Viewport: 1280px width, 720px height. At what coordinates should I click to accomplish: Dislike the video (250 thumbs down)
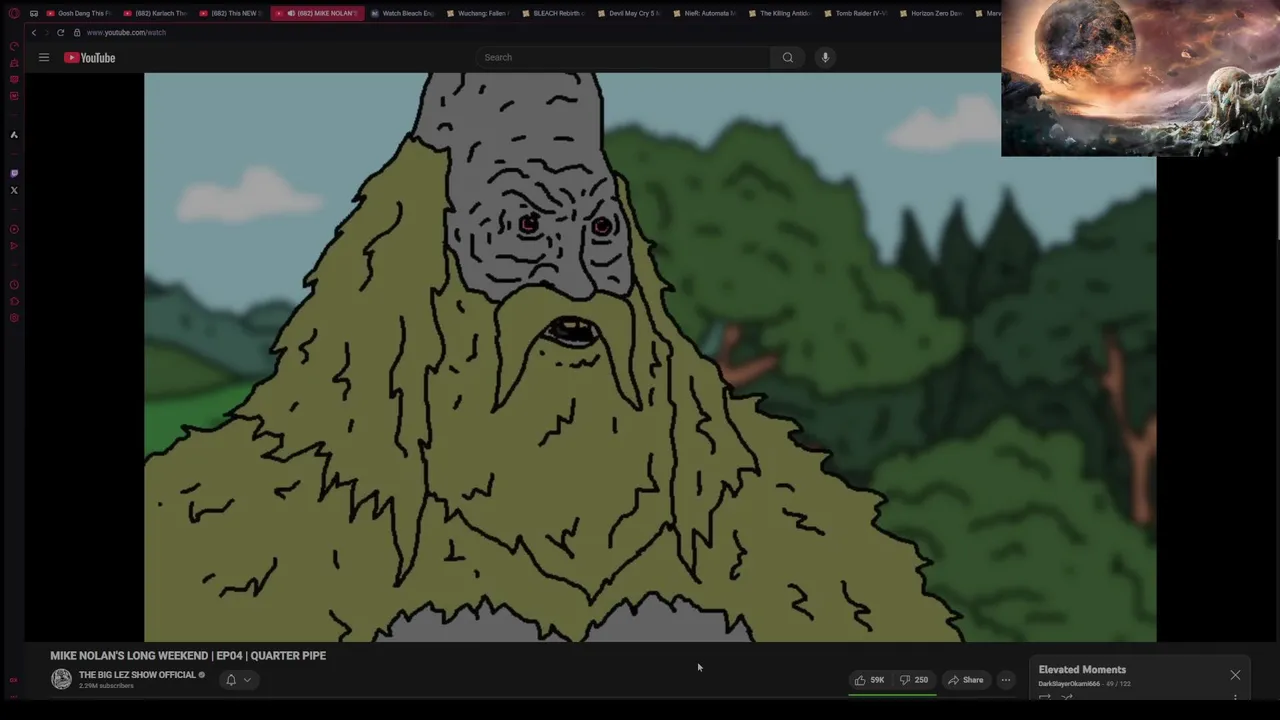[914, 680]
